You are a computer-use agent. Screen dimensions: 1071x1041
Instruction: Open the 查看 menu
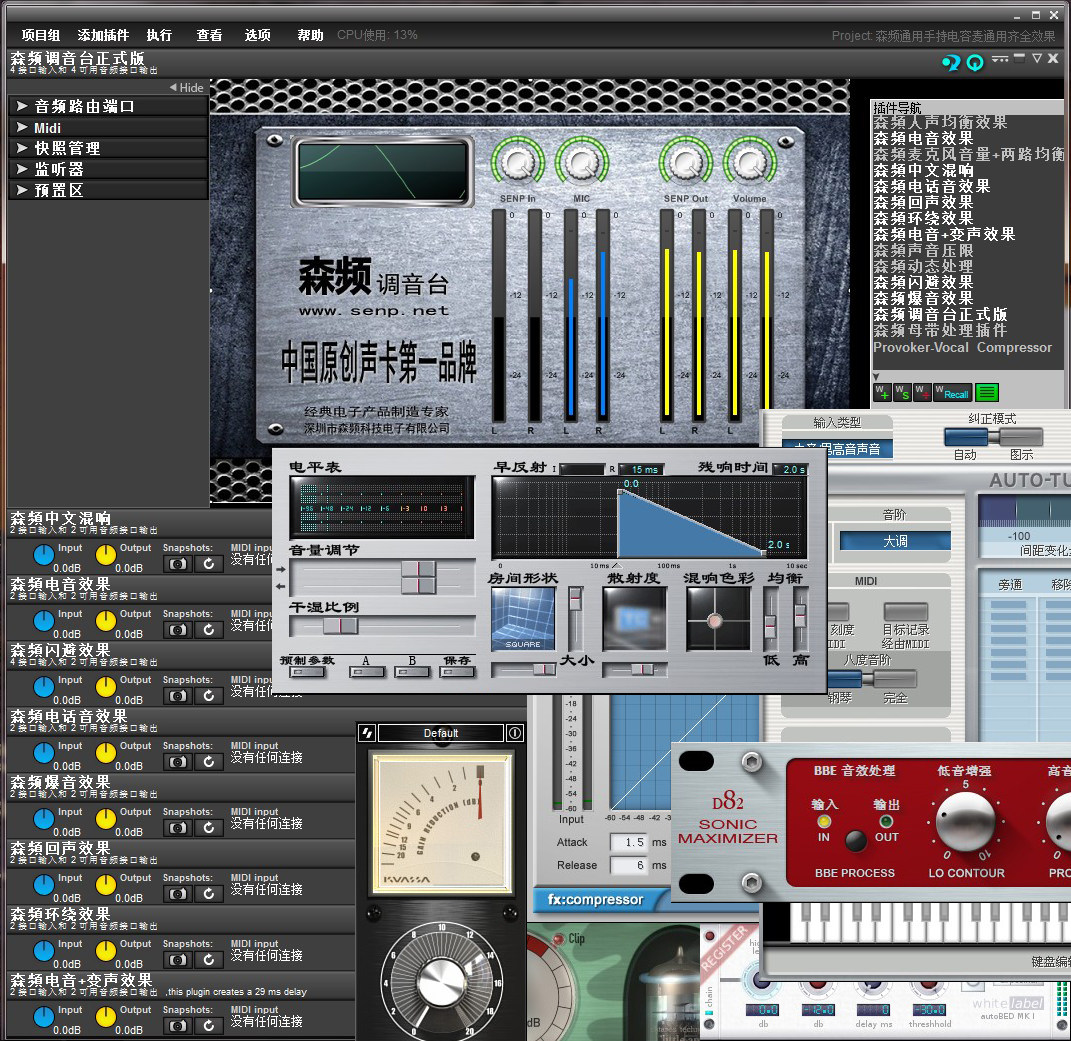[x=209, y=35]
